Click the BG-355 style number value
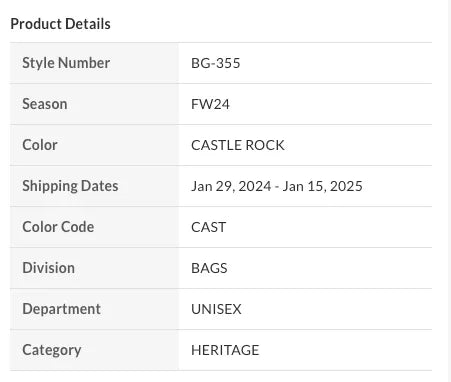451x382 pixels. (x=216, y=63)
